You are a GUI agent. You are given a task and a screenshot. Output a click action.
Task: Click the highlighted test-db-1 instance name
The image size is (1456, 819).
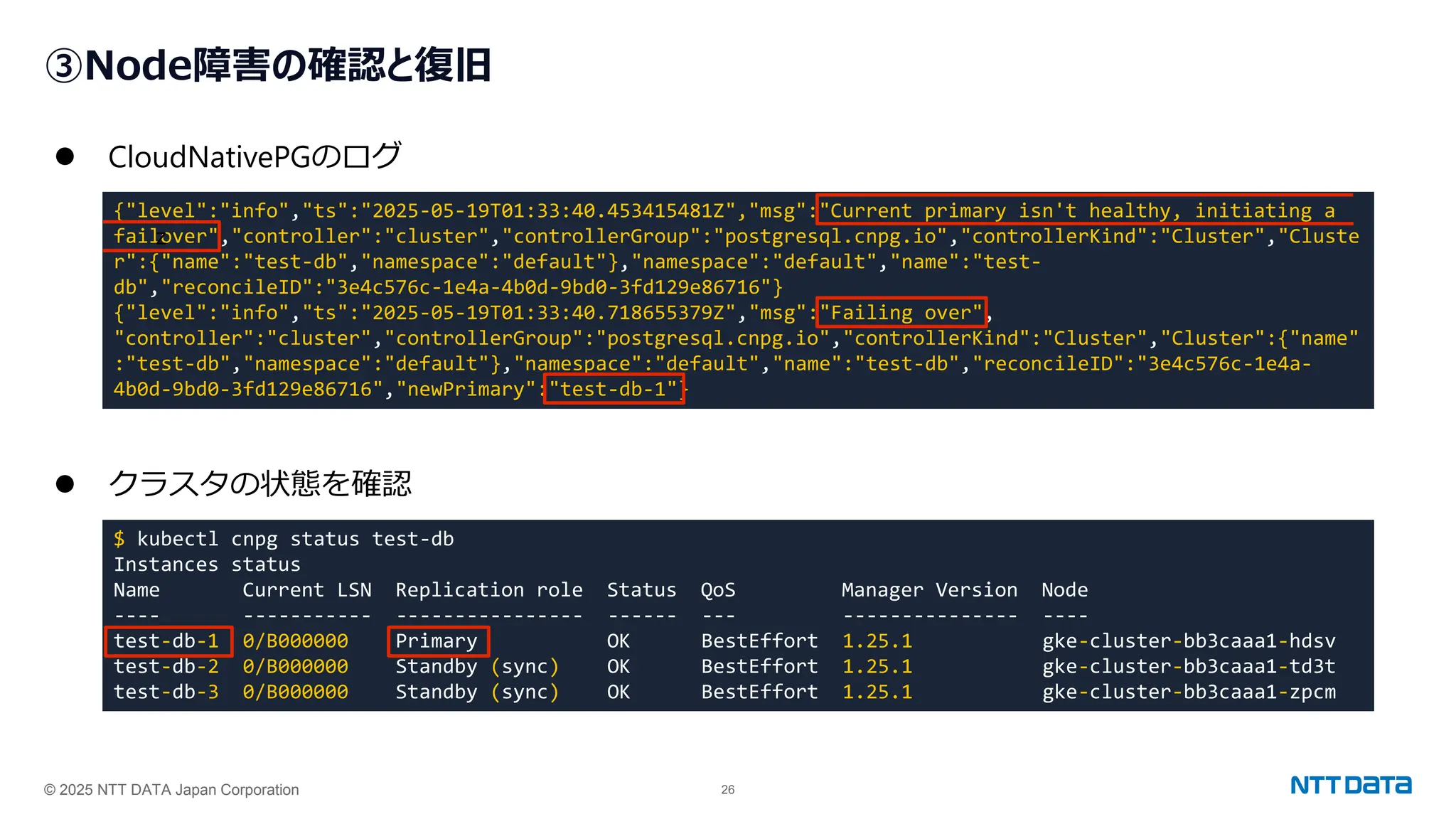click(168, 641)
